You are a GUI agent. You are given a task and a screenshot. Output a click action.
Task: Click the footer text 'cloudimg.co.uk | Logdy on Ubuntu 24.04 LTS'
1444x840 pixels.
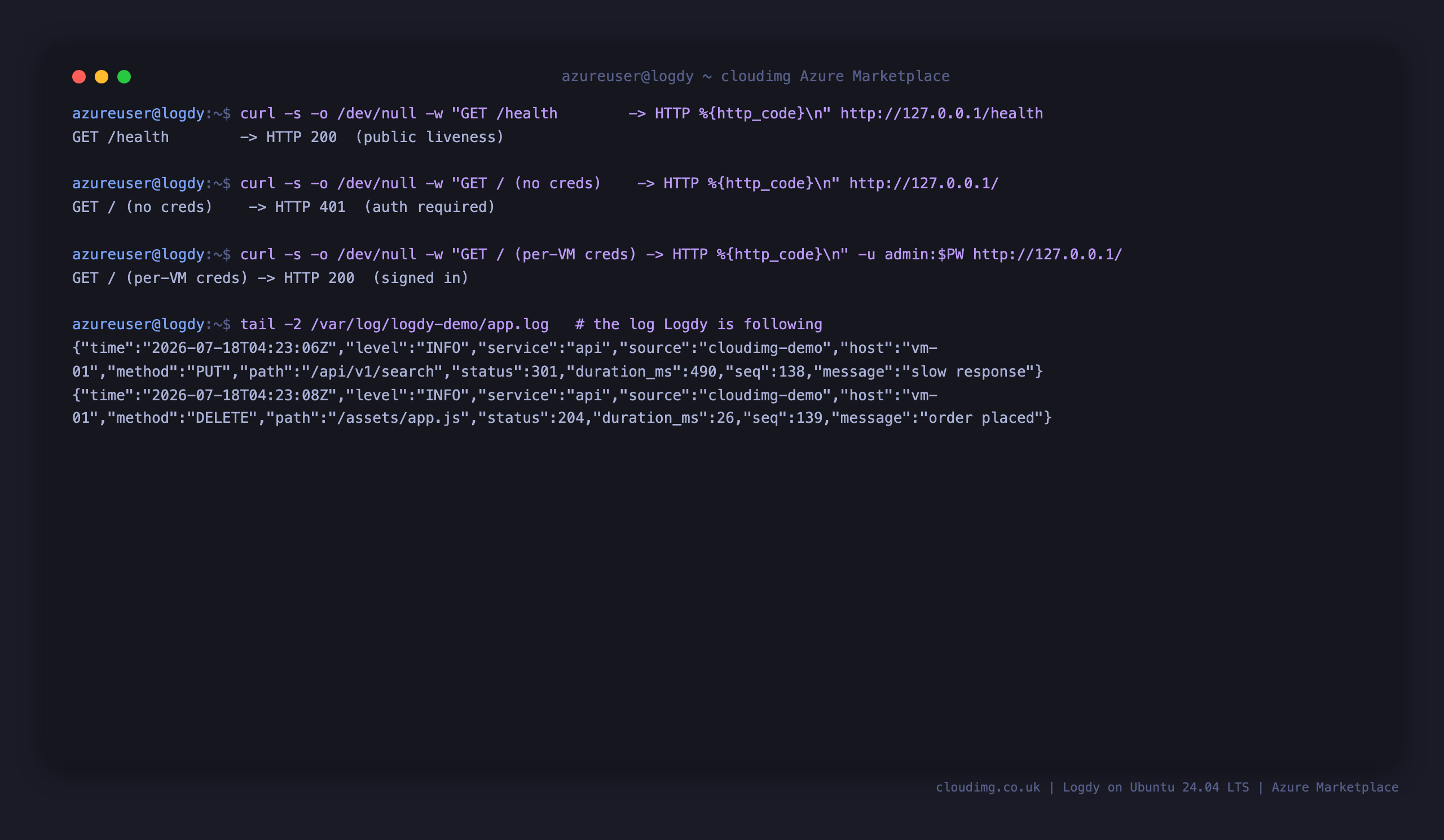coord(1092,788)
